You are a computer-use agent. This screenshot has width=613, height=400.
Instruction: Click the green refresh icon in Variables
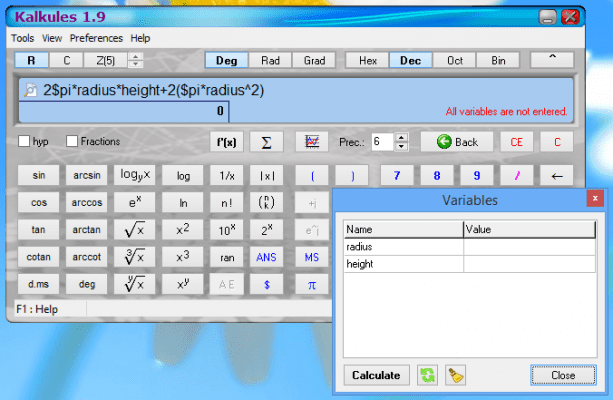[x=427, y=375]
